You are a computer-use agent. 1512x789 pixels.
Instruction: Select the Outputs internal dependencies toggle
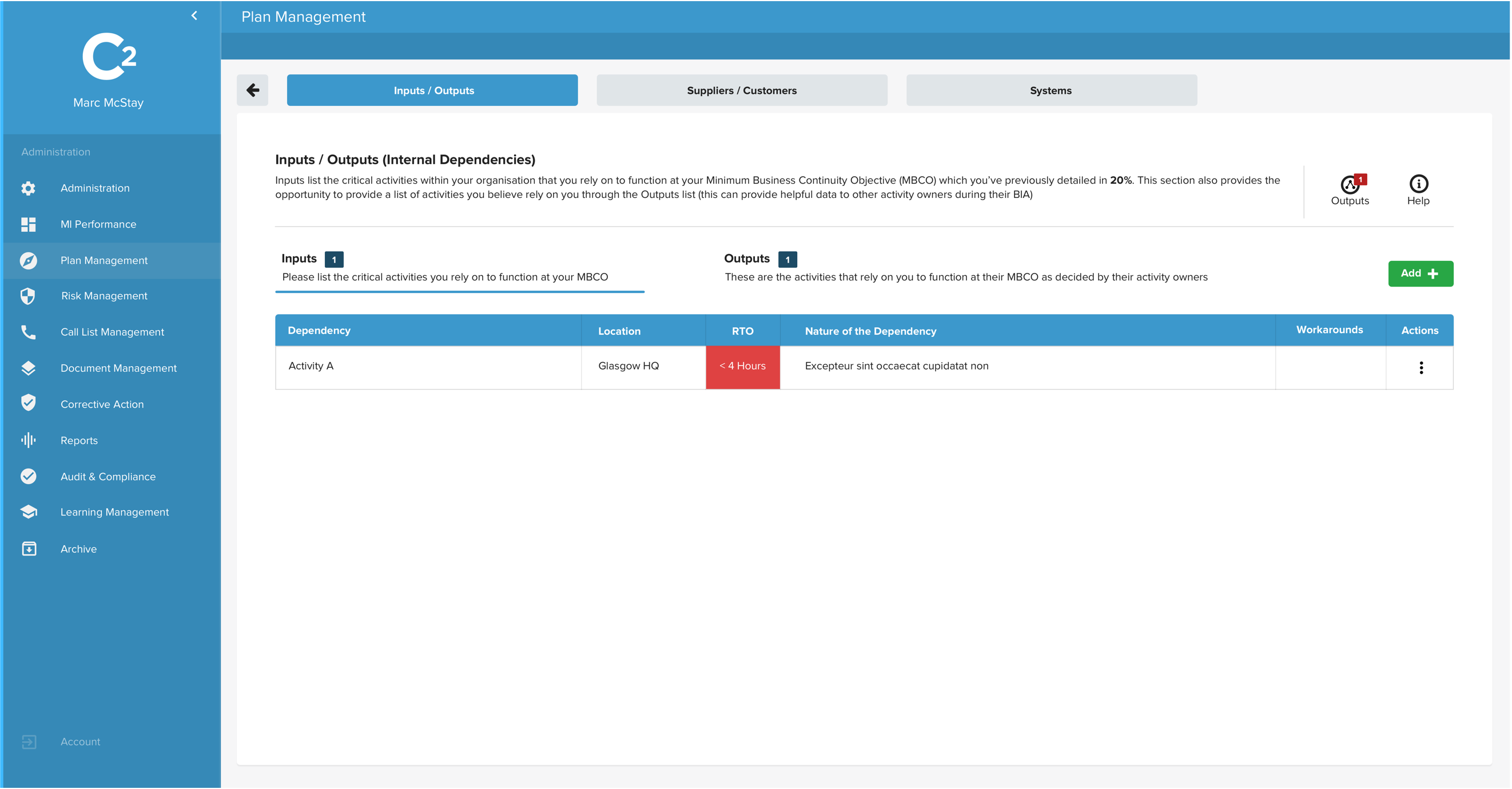(x=748, y=258)
